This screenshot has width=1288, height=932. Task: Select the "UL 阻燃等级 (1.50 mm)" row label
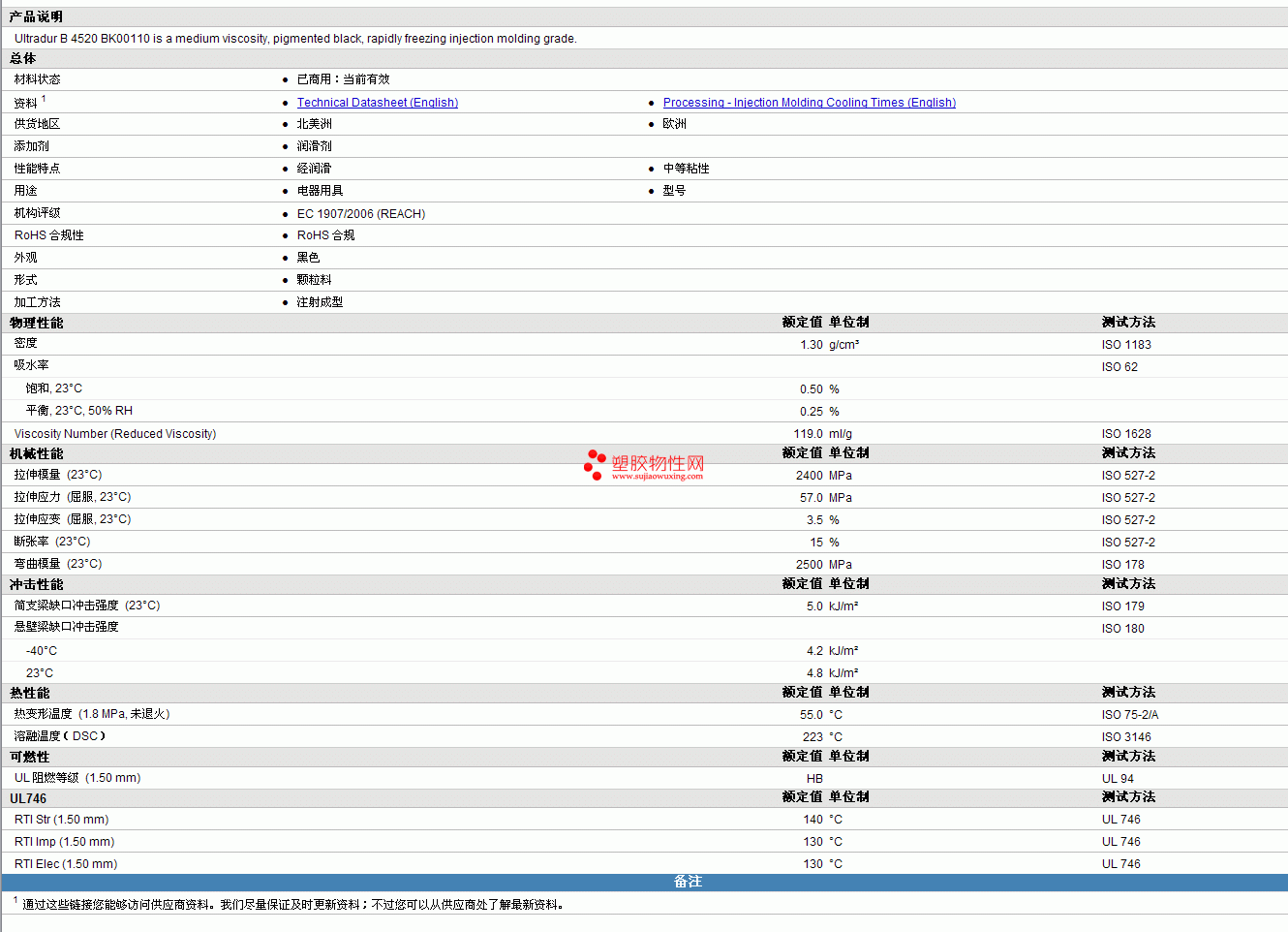coord(77,778)
